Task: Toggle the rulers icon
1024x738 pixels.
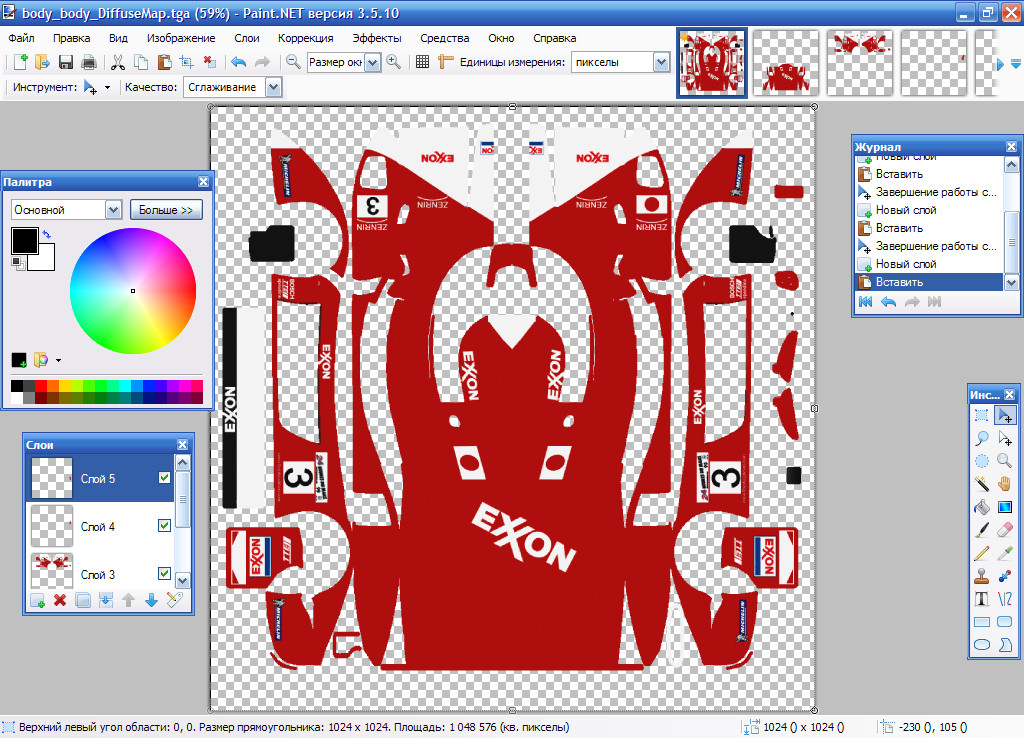Action: coord(445,62)
